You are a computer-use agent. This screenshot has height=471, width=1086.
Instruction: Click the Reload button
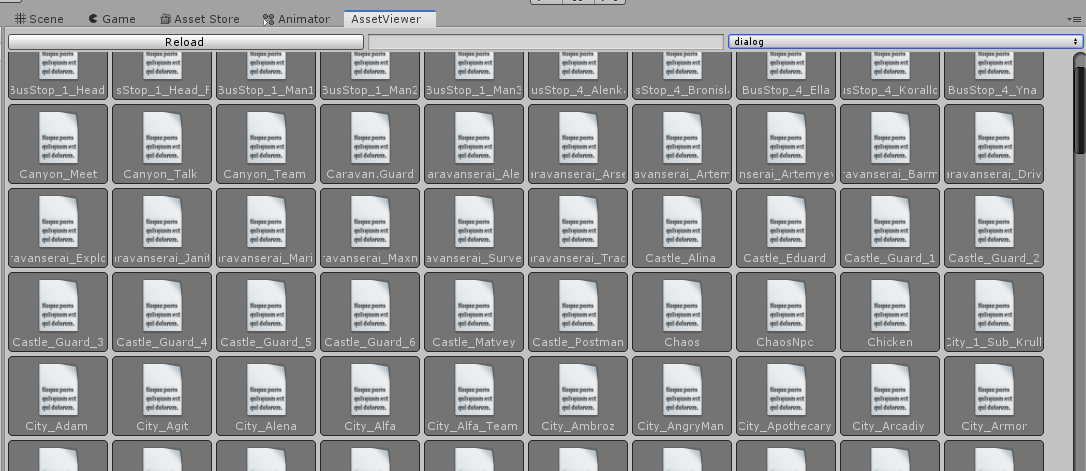pos(185,42)
